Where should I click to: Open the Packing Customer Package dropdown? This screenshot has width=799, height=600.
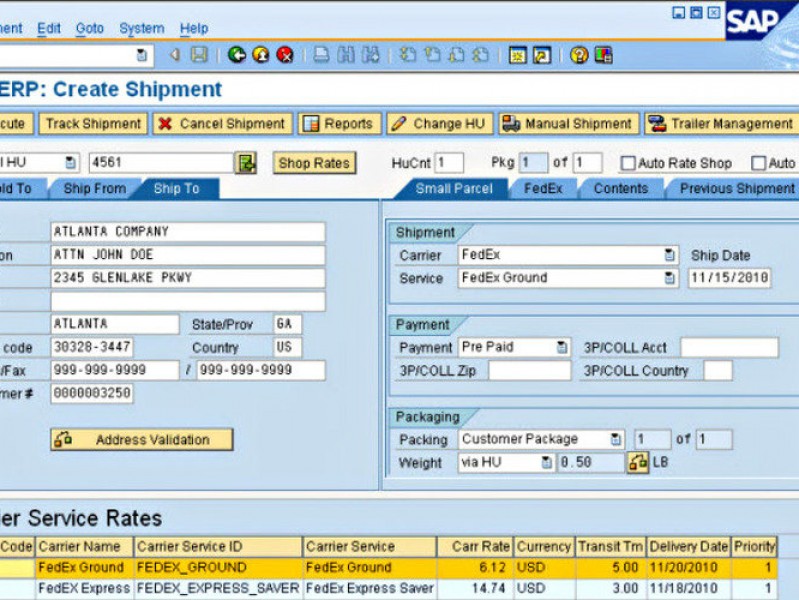(x=616, y=439)
